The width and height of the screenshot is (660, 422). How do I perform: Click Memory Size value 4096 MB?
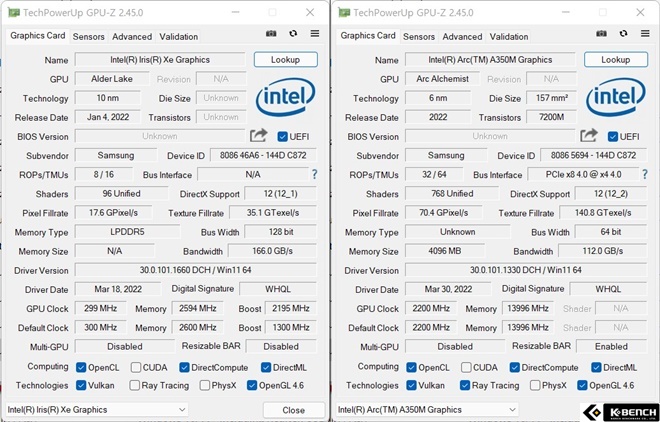[445, 251]
